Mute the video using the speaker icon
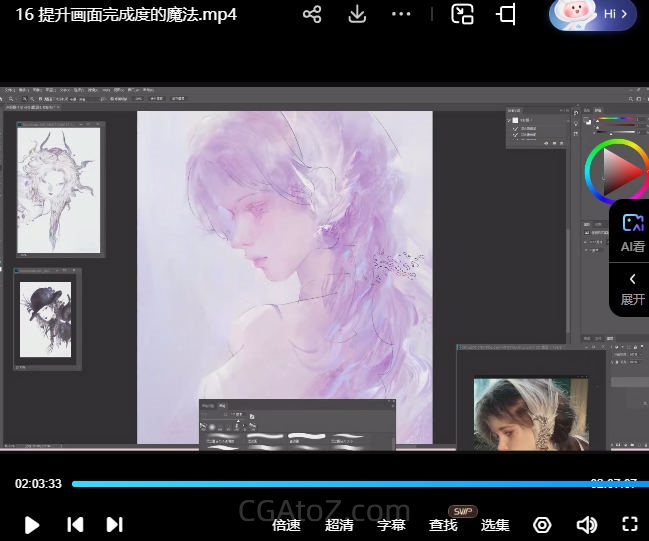 click(x=587, y=524)
